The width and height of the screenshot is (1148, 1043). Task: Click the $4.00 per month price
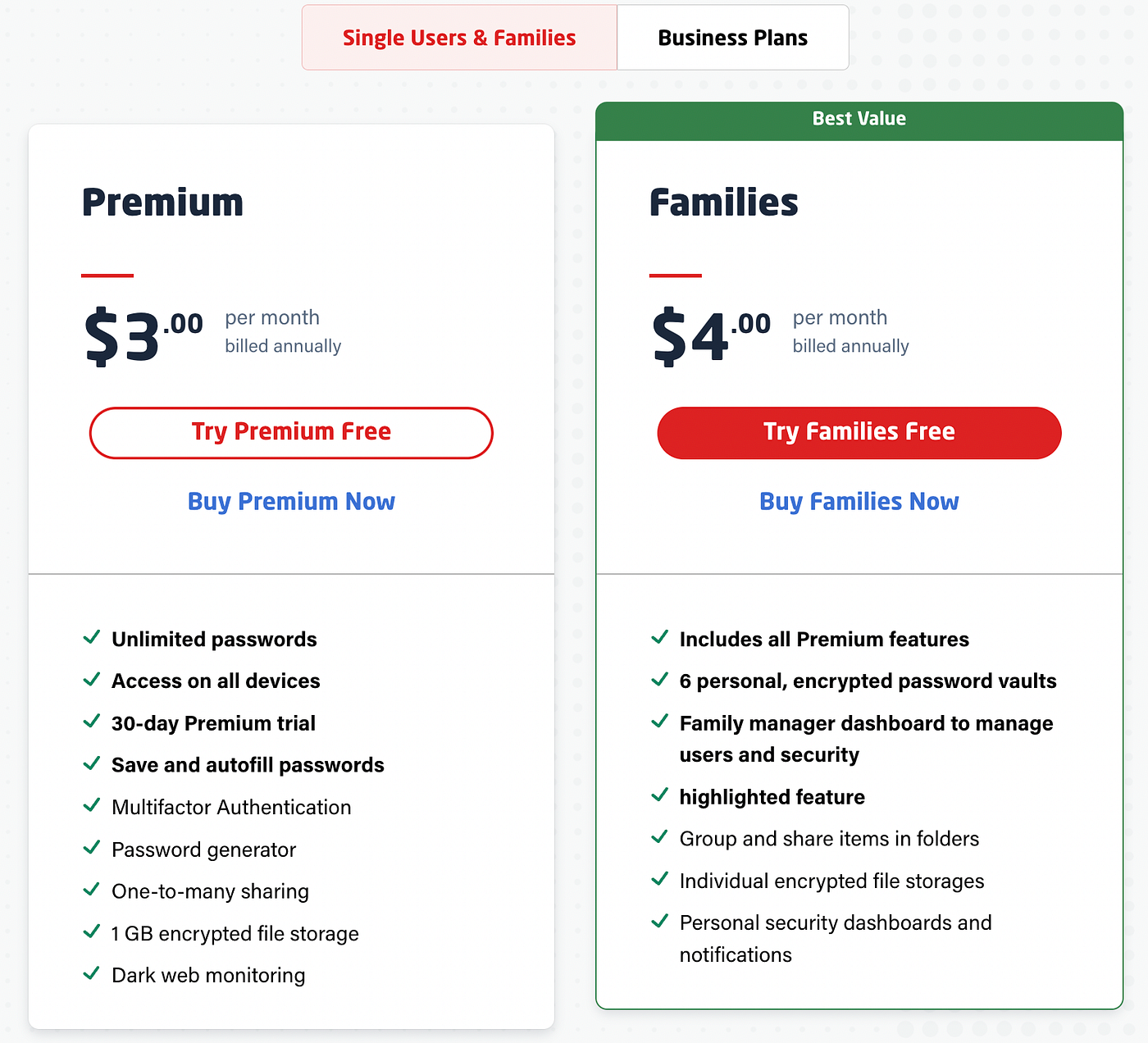(711, 335)
